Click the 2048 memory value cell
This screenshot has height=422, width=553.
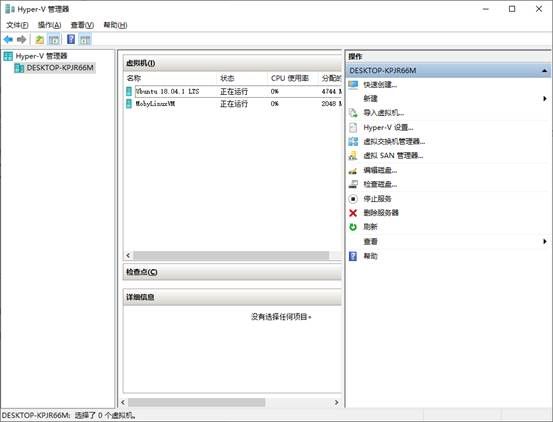tap(331, 104)
